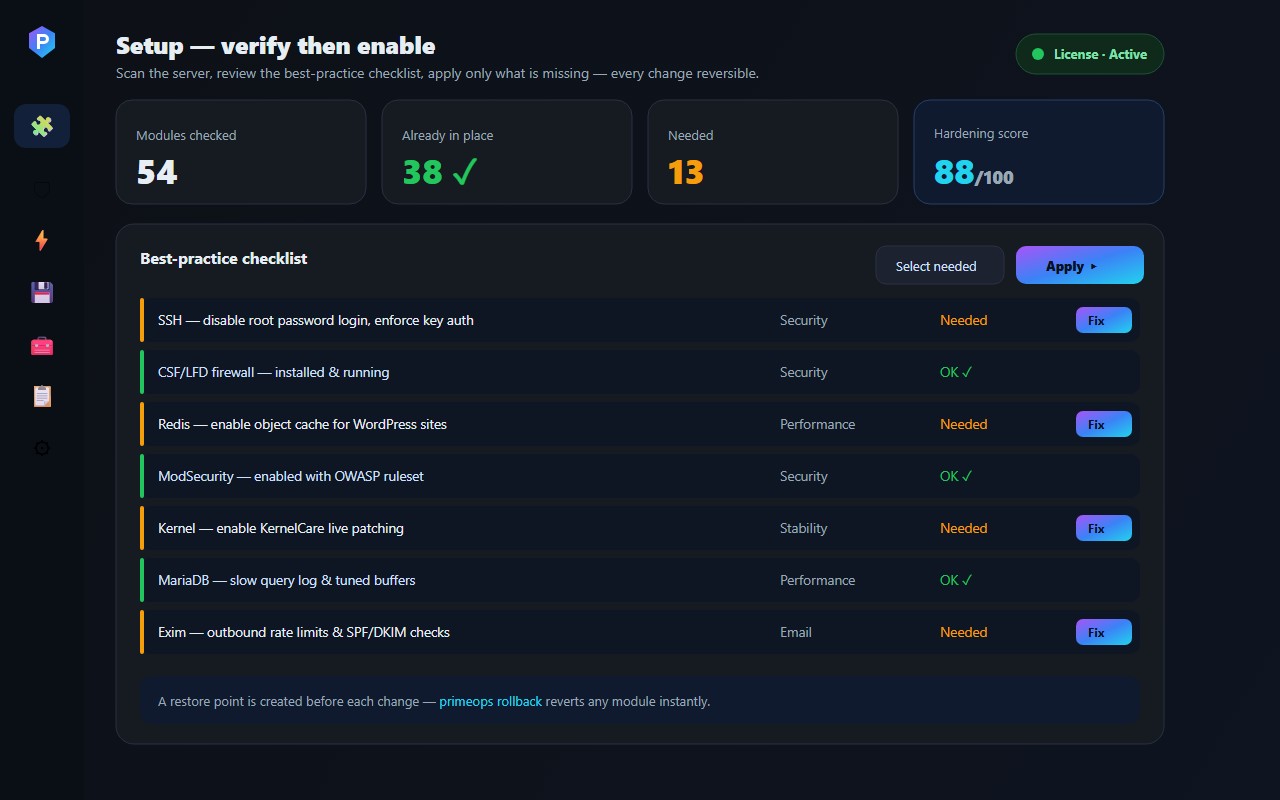Click the Needed status on SSH row

(x=964, y=320)
